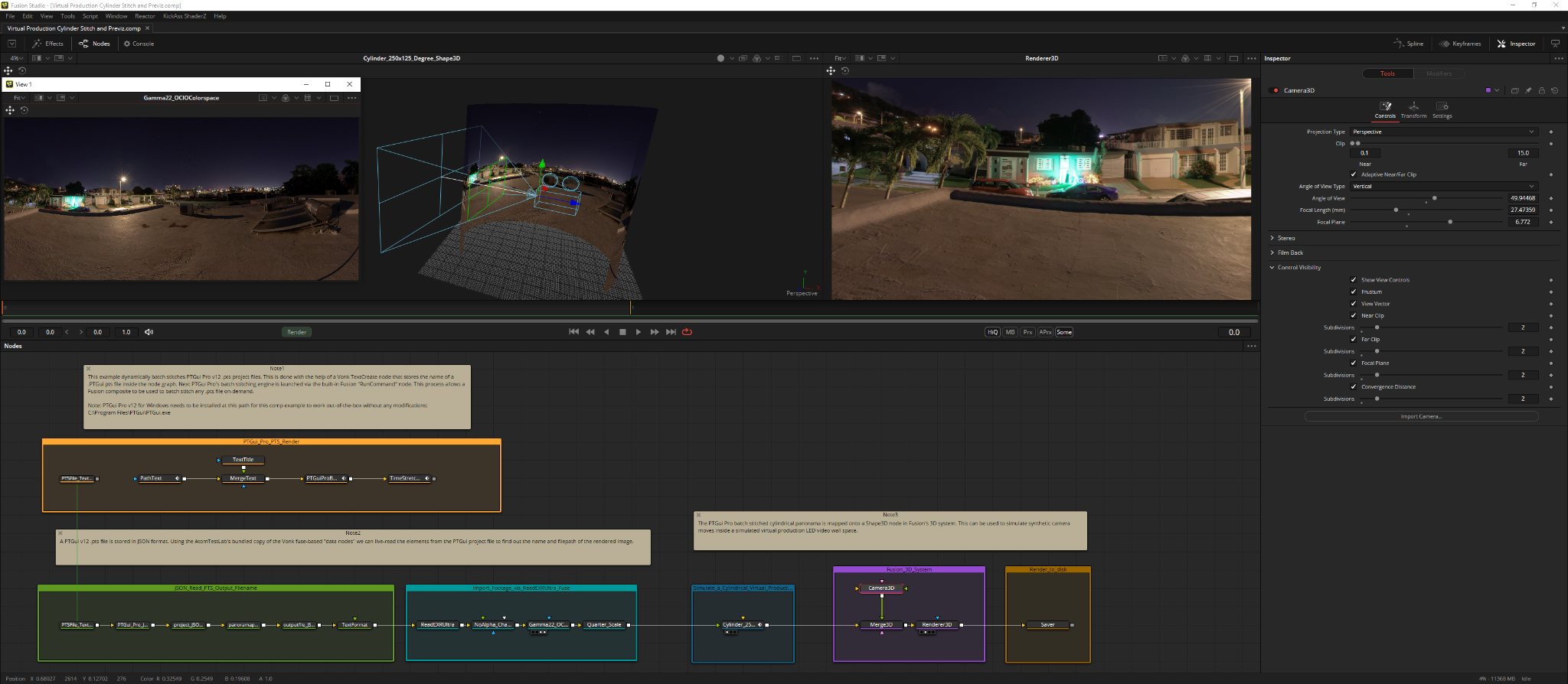Toggle the MB motion blur button
This screenshot has width=1568, height=684.
(x=1011, y=332)
